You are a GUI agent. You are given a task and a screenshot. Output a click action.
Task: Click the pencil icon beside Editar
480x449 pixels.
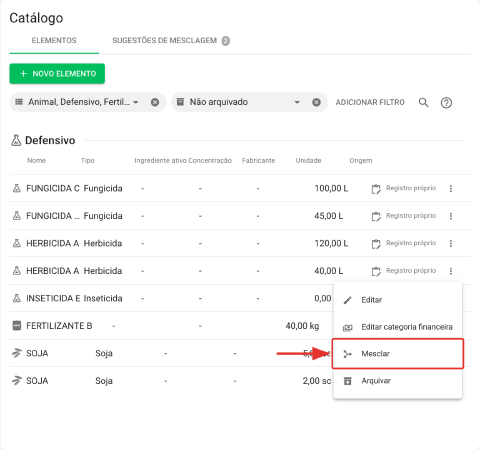coord(348,300)
